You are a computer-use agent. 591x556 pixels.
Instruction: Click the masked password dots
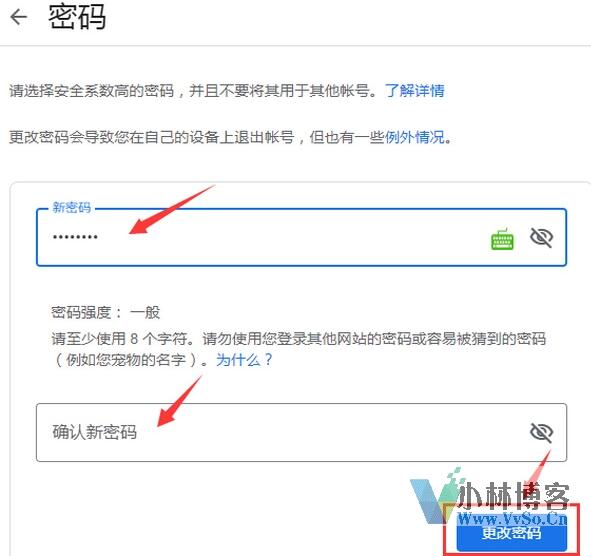tap(75, 237)
